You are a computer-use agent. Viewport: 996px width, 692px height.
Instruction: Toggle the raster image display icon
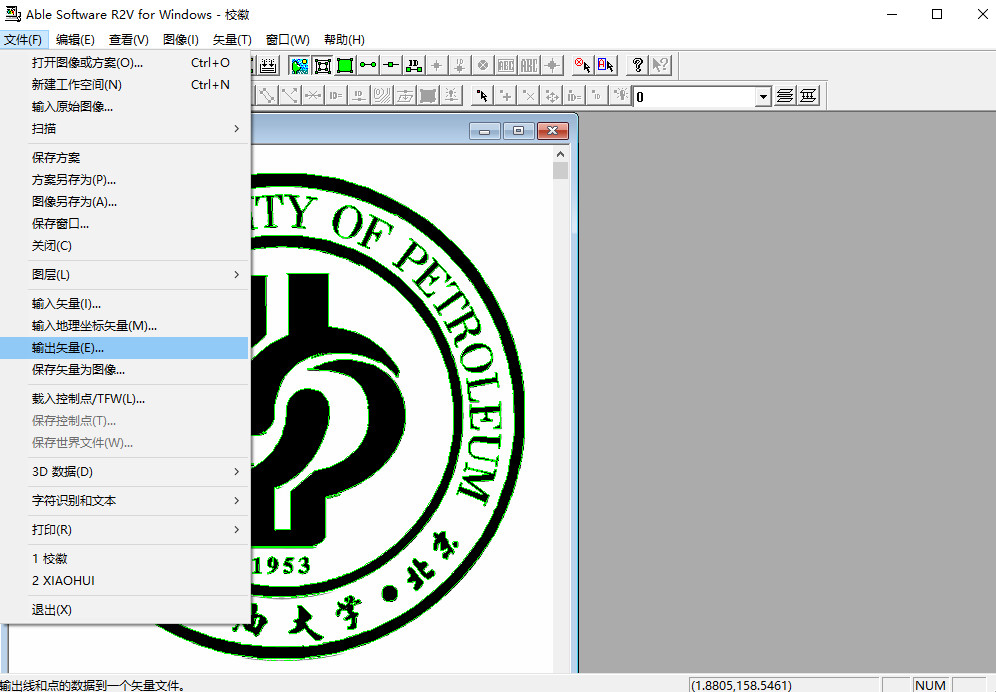tap(299, 65)
